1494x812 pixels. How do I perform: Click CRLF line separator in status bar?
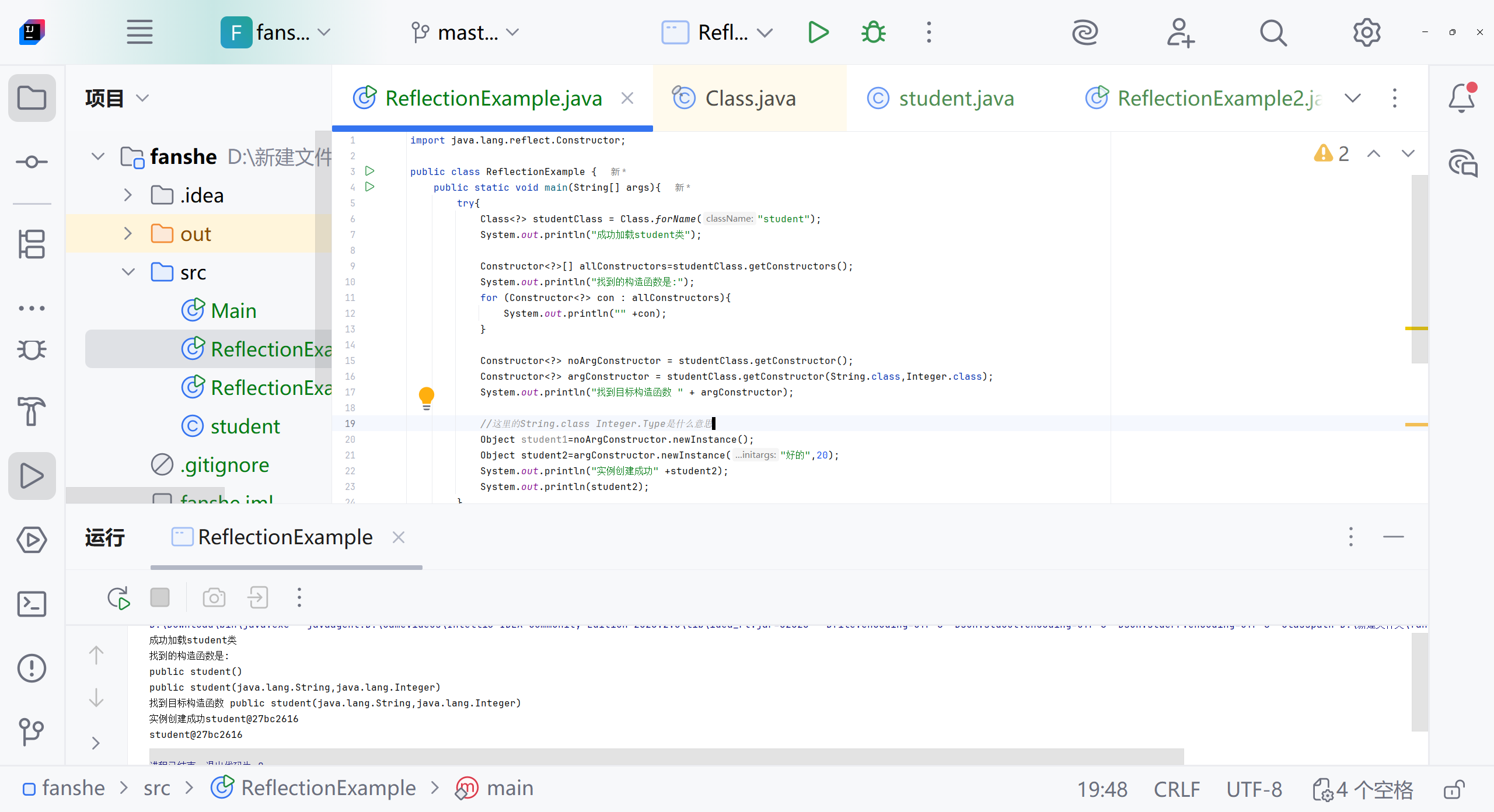[x=1177, y=789]
